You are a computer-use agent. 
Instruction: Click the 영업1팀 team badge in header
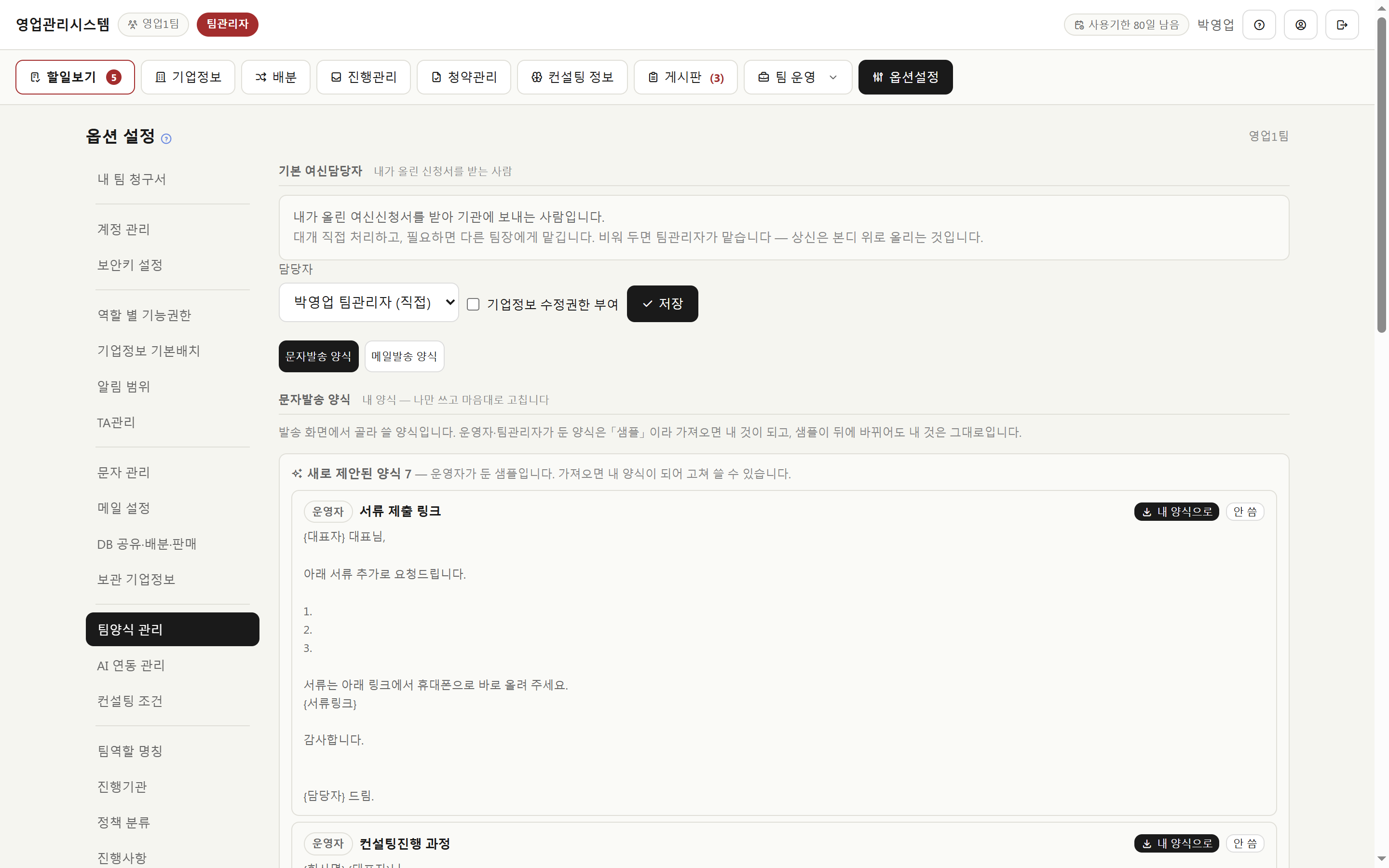coord(153,24)
